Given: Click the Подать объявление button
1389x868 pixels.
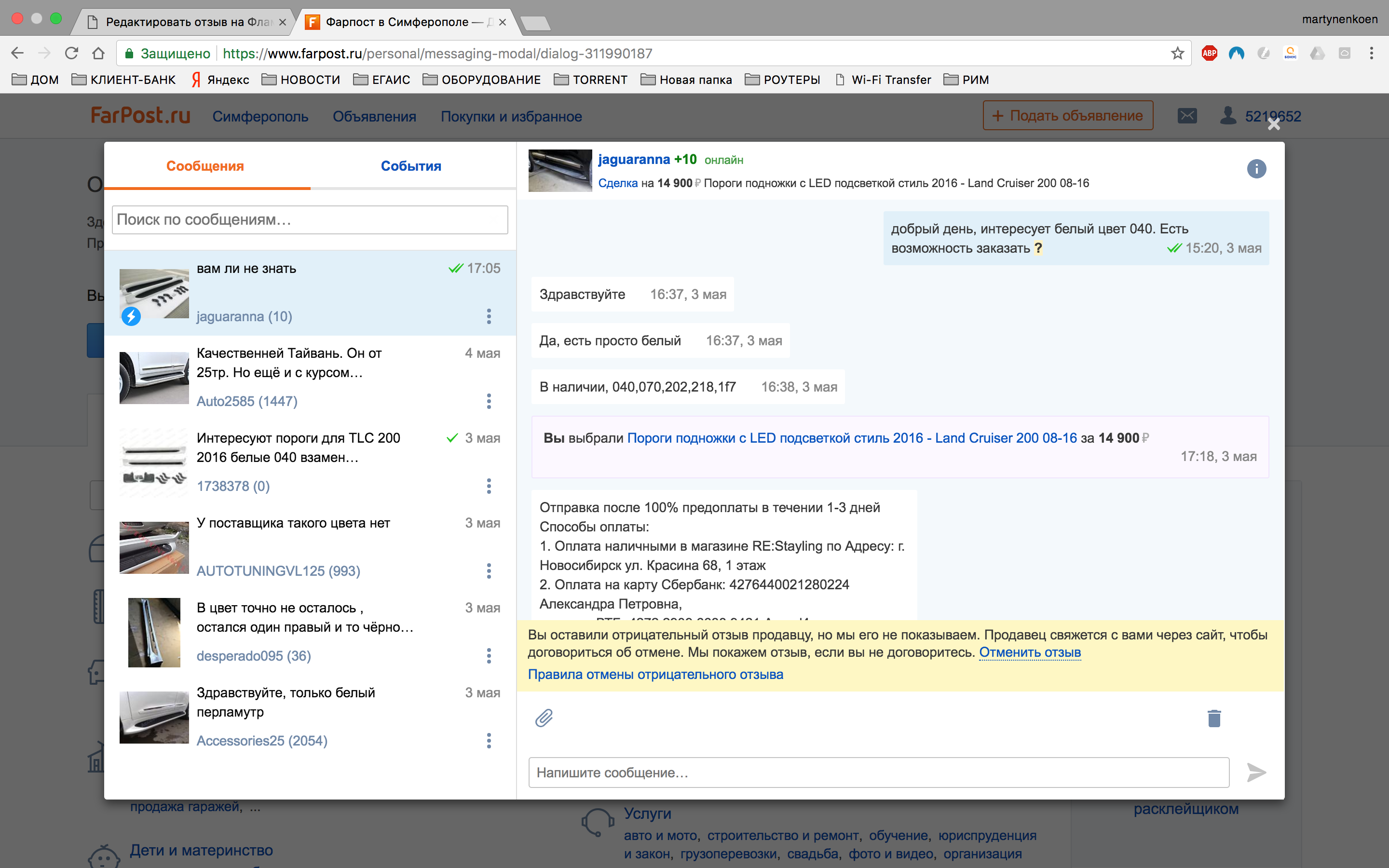Looking at the screenshot, I should point(1068,115).
